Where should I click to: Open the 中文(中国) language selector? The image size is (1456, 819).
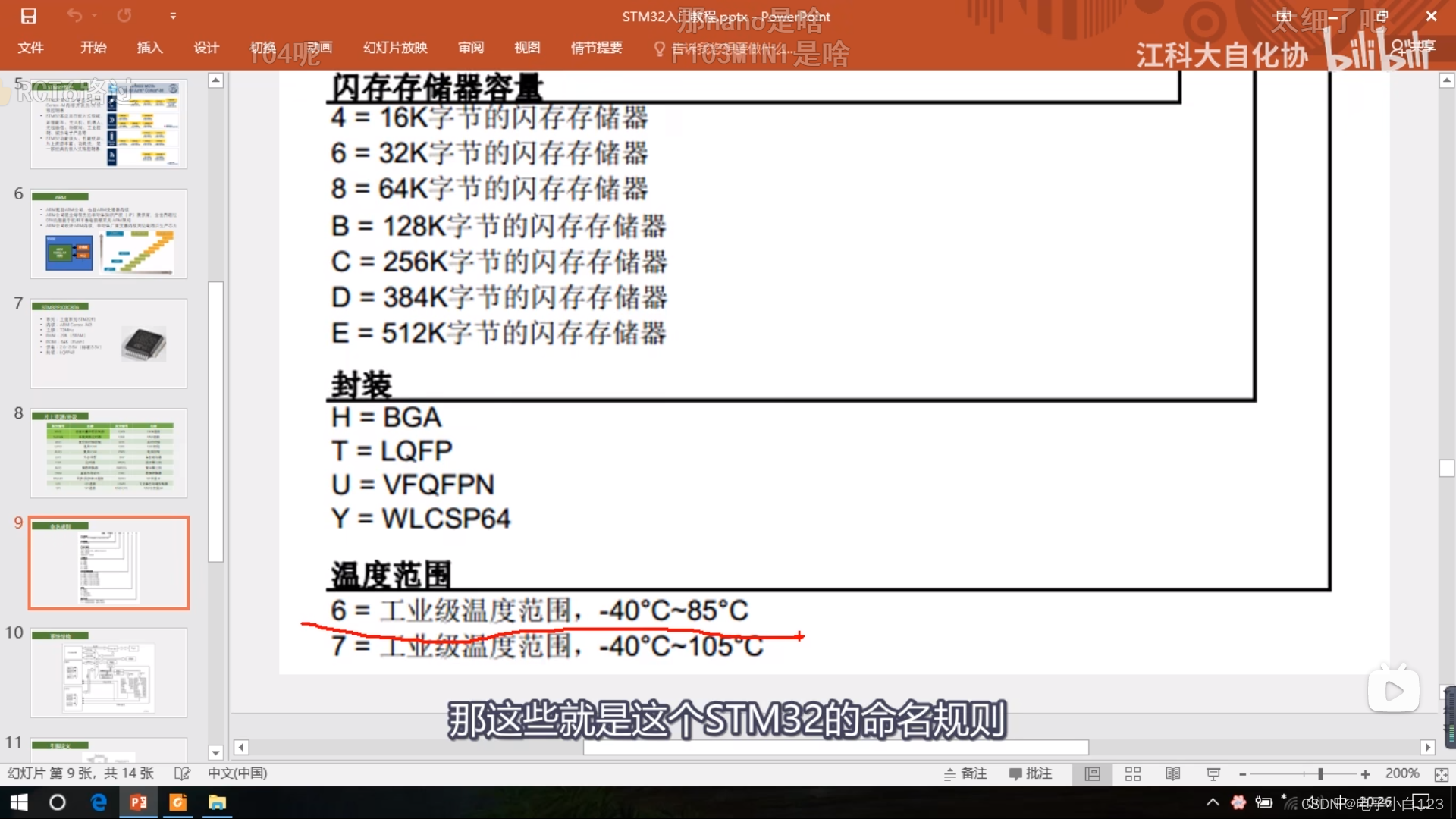pyautogui.click(x=237, y=773)
